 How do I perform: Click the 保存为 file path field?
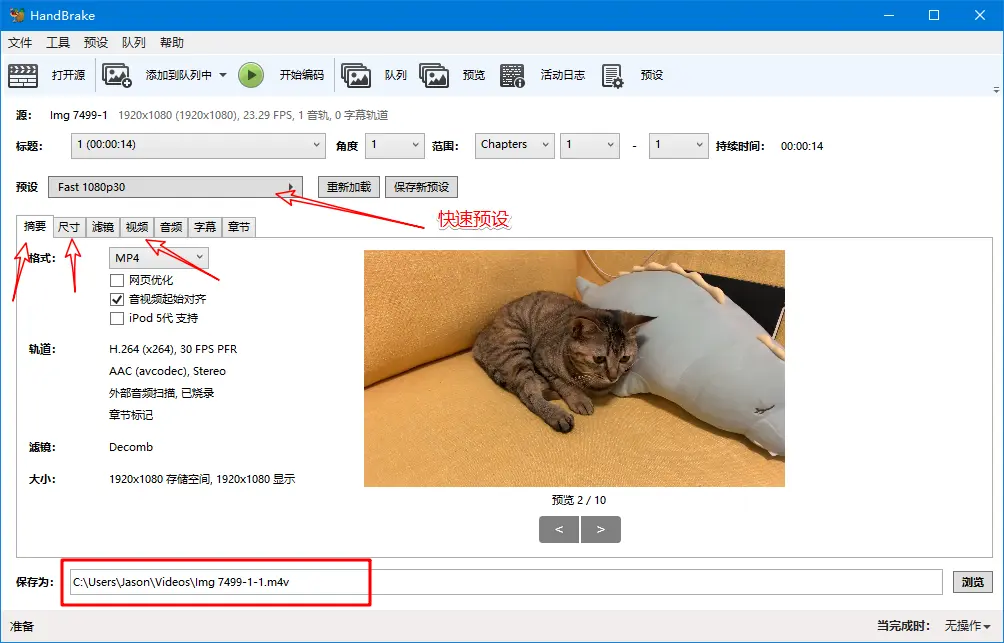506,582
